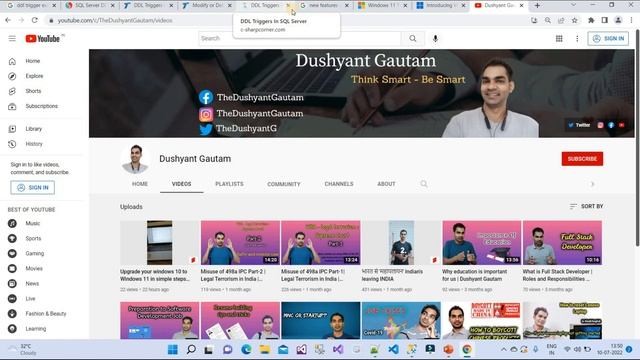
Task: Open Chrome extensions puzzle icon
Action: pos(591,20)
